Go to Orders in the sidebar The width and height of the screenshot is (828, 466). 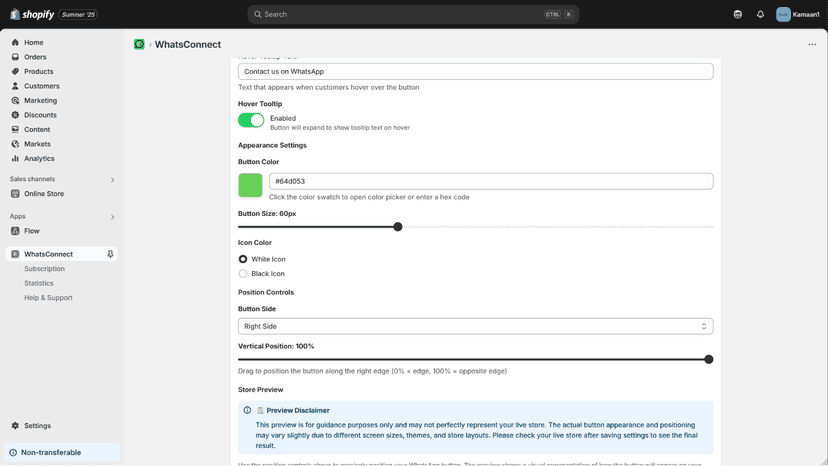pos(35,57)
